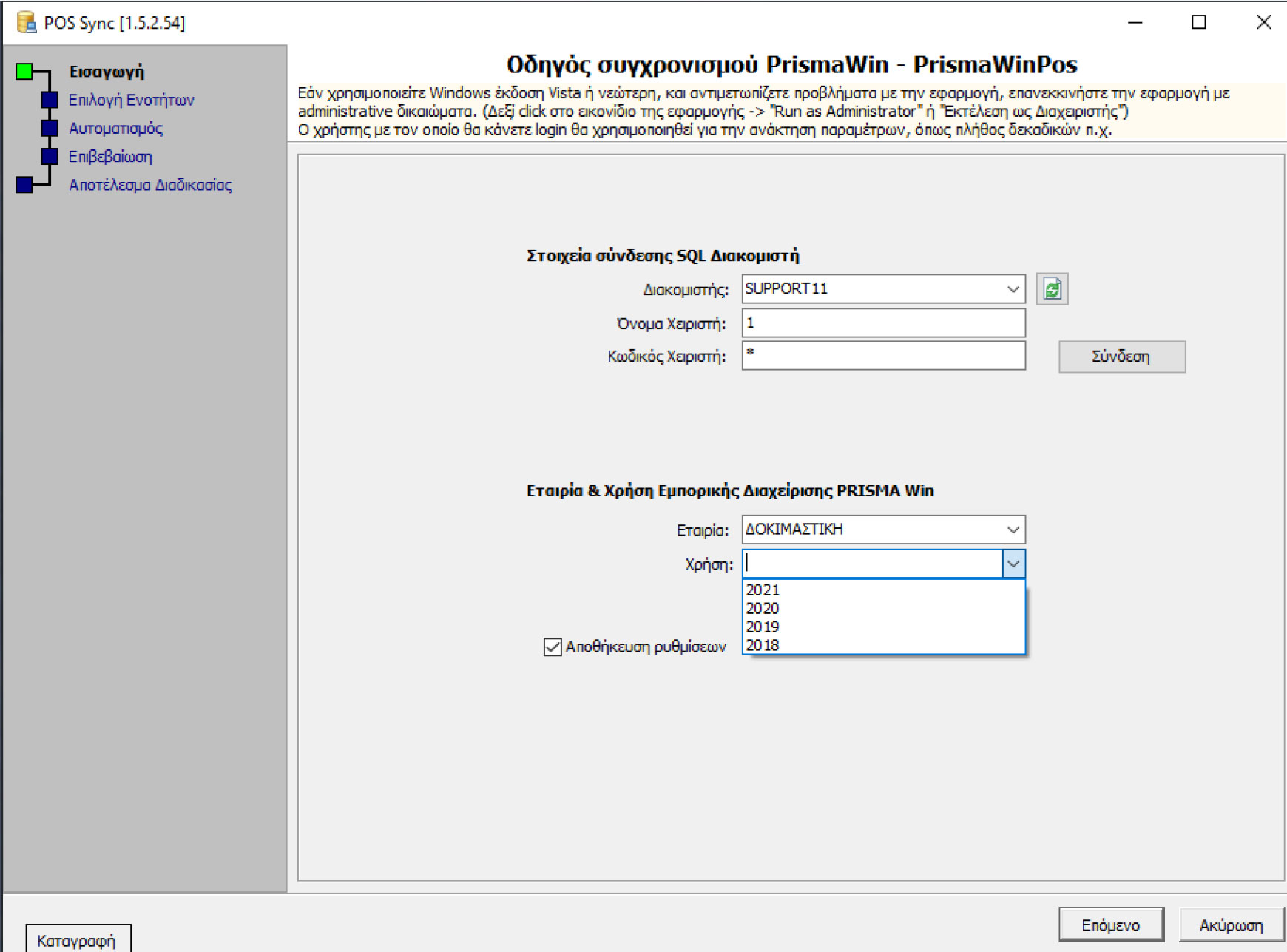1287x952 pixels.
Task: Click the POS Sync title bar app icon
Action: 27,23
